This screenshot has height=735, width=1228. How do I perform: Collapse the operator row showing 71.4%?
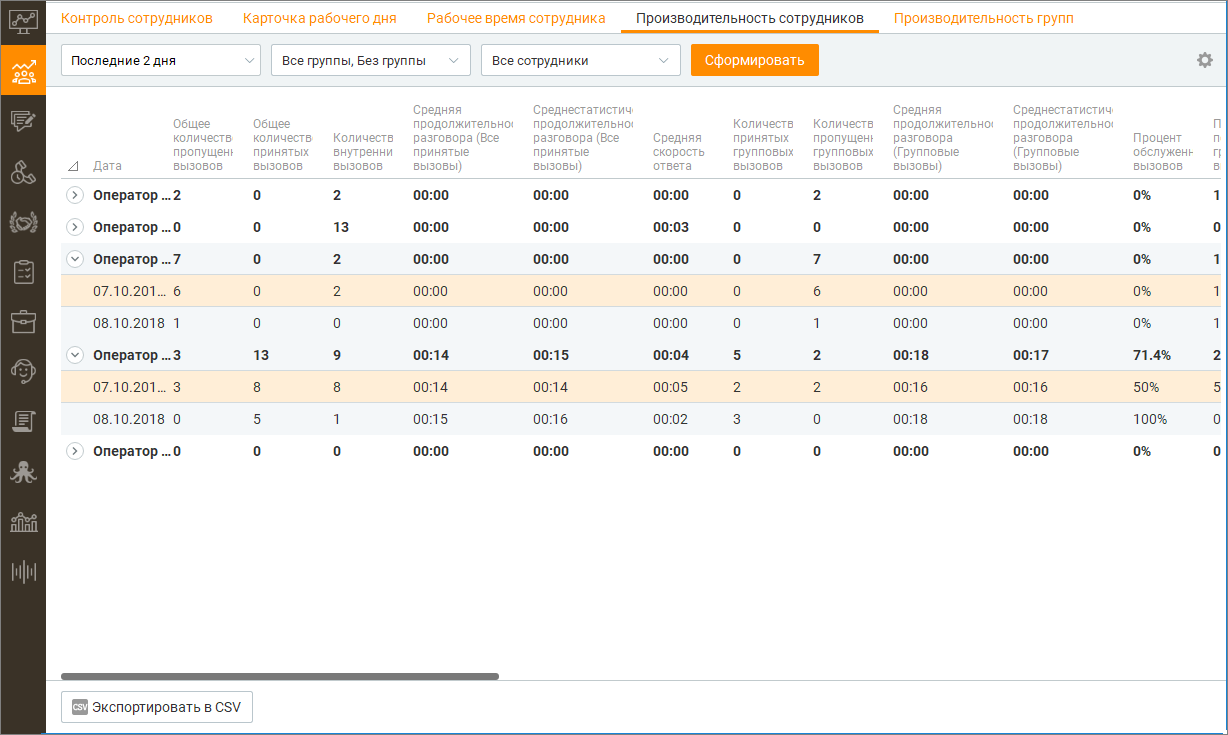tap(74, 355)
